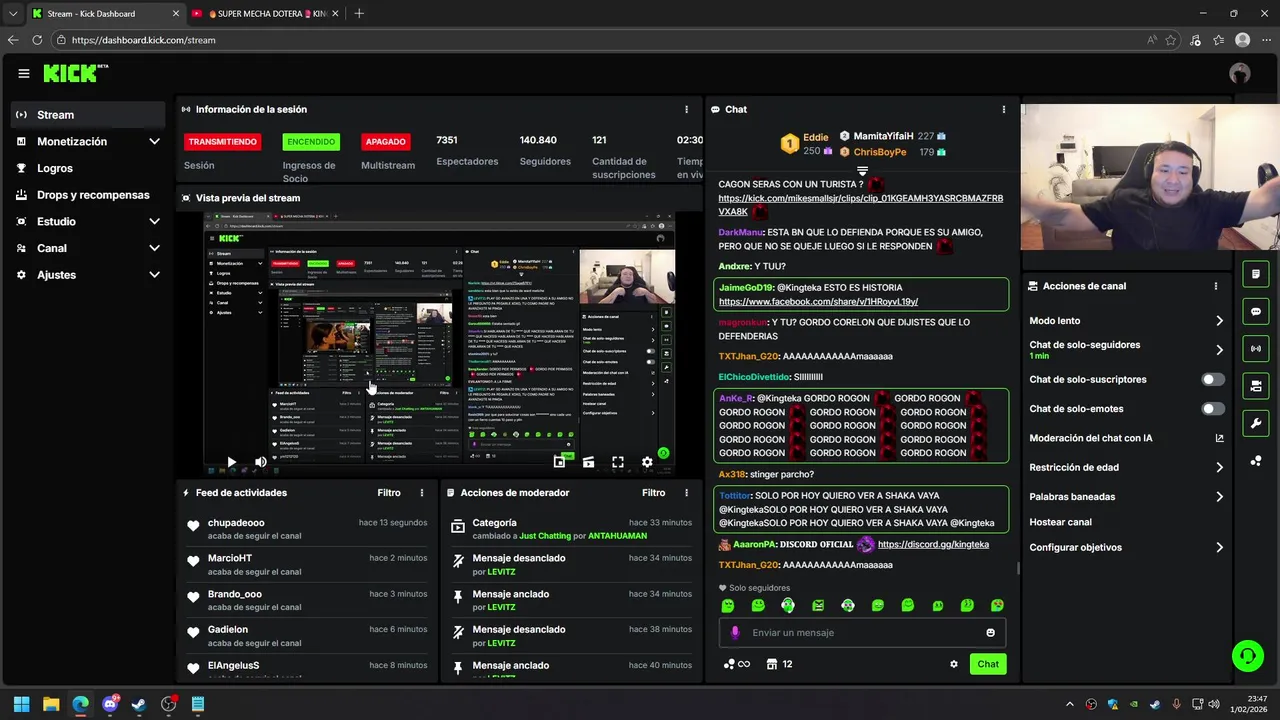Open the discord.gg/kingteka link in chat
The image size is (1280, 720).
tap(933, 545)
